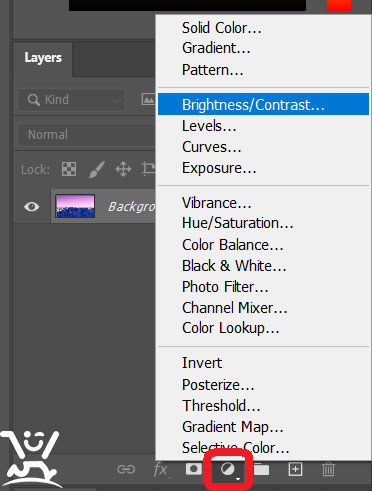Filter layers by pixel layer icon

148,99
